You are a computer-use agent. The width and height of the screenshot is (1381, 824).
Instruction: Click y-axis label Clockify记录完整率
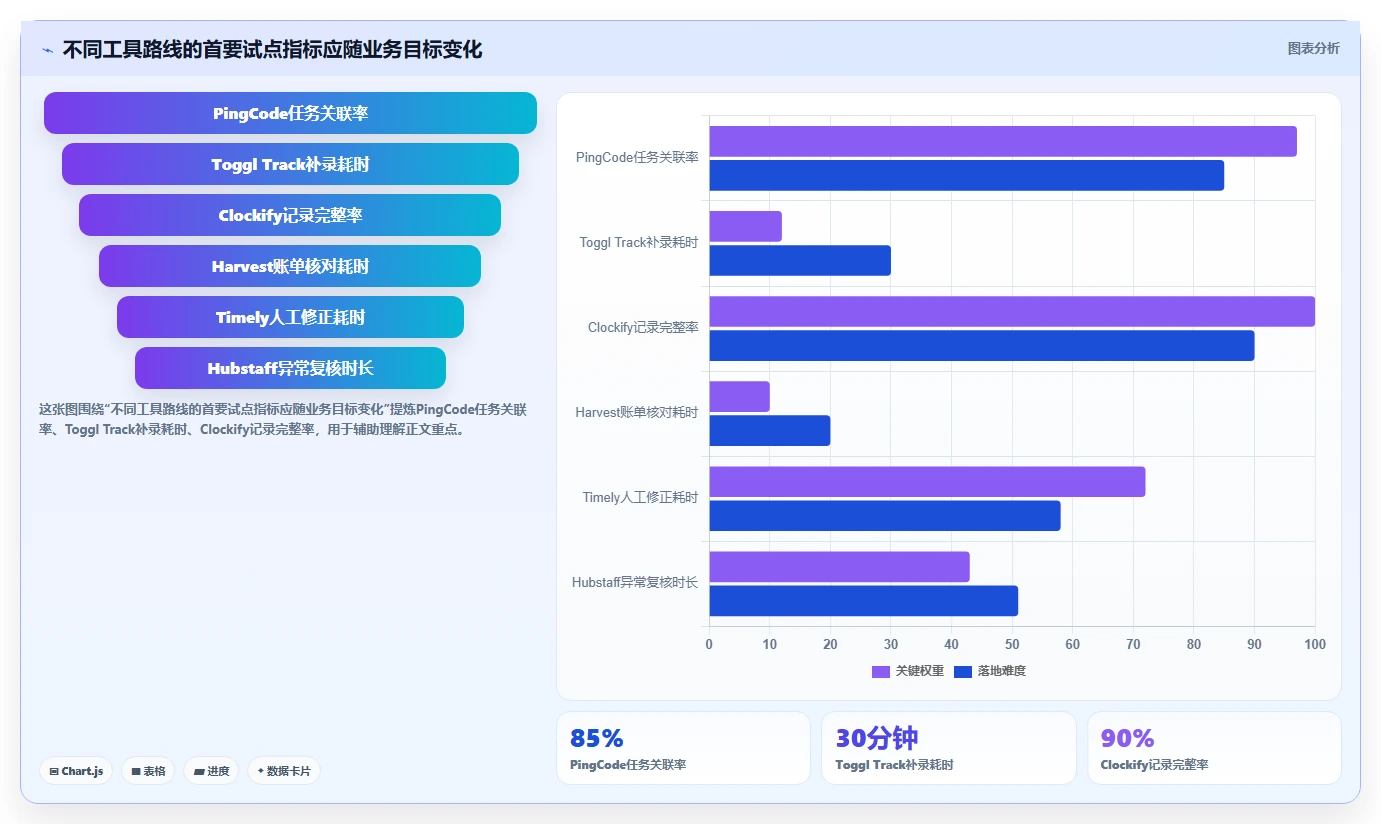coord(643,328)
